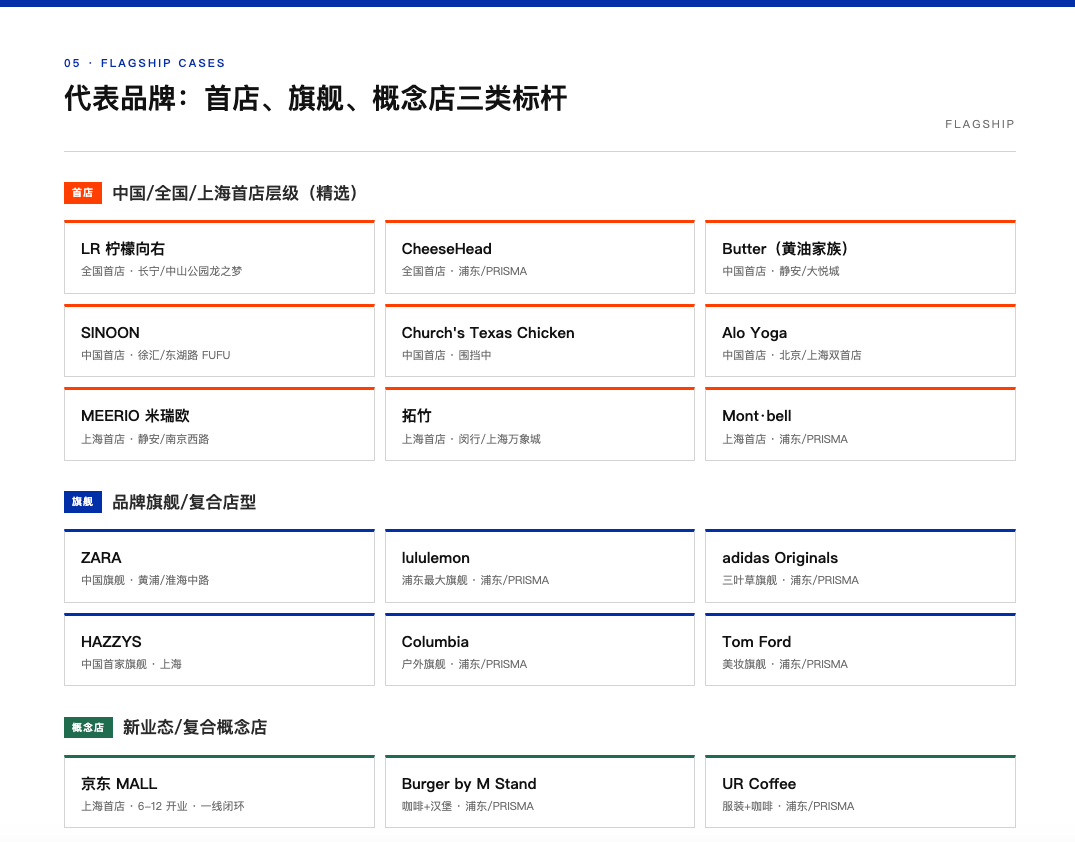Viewport: 1075px width, 842px height.
Task: Click the MEERIO 米瑞欧 card
Action: point(219,424)
